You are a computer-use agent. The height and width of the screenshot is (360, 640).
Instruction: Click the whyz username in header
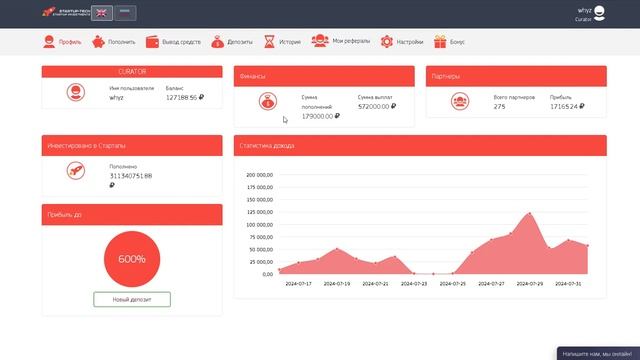(x=584, y=10)
